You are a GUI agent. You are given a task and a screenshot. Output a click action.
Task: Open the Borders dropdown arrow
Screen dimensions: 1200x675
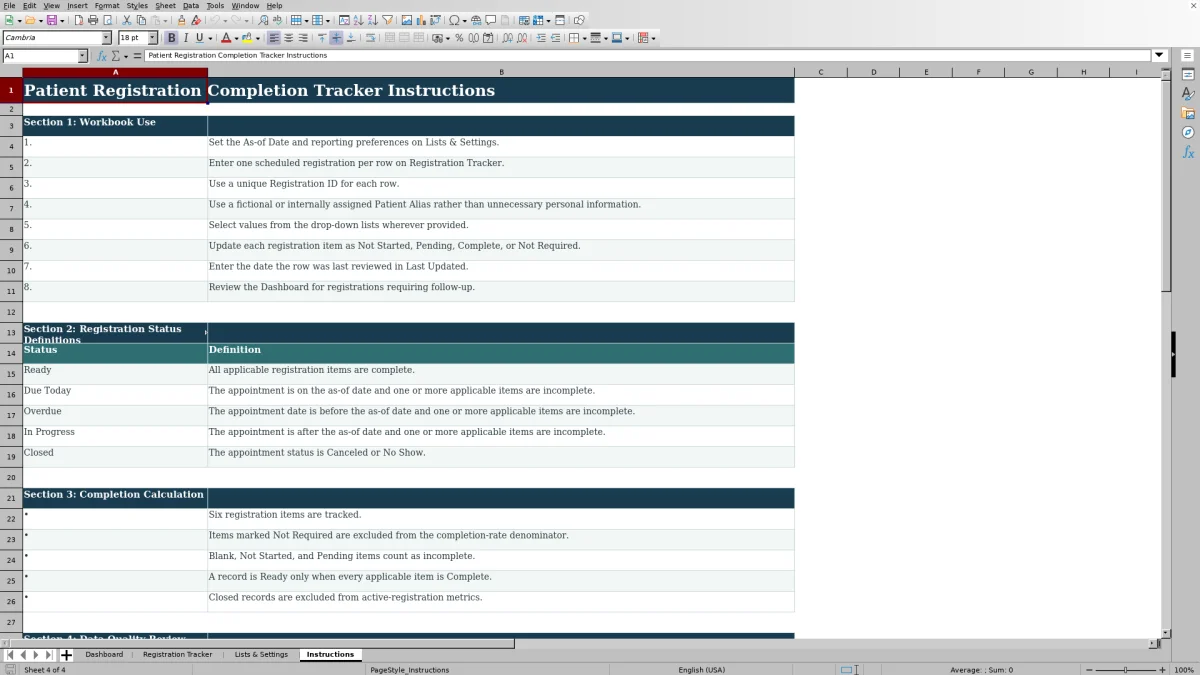pyautogui.click(x=584, y=38)
